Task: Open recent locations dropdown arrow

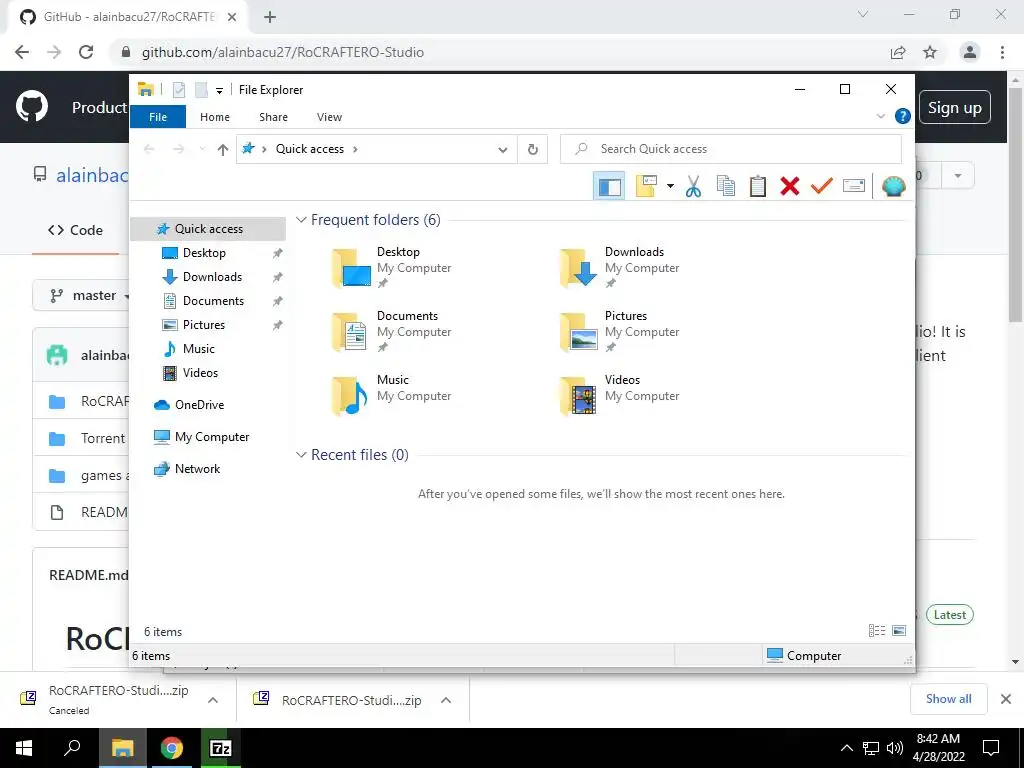Action: pyautogui.click(x=202, y=150)
